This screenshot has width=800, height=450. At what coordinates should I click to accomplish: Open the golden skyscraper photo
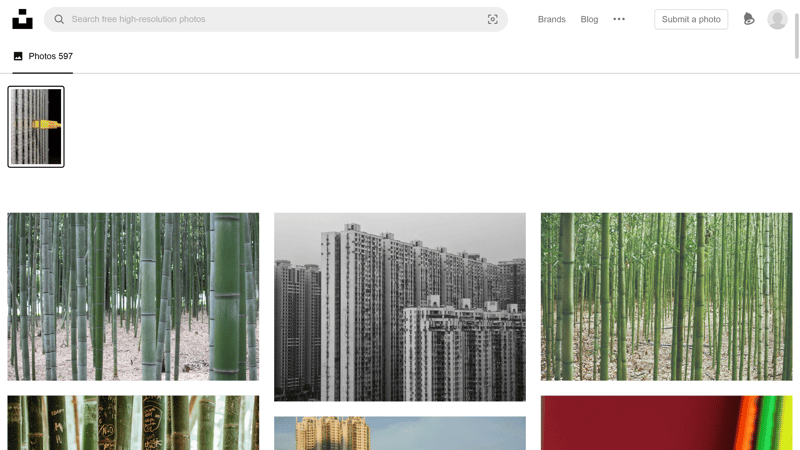399,433
